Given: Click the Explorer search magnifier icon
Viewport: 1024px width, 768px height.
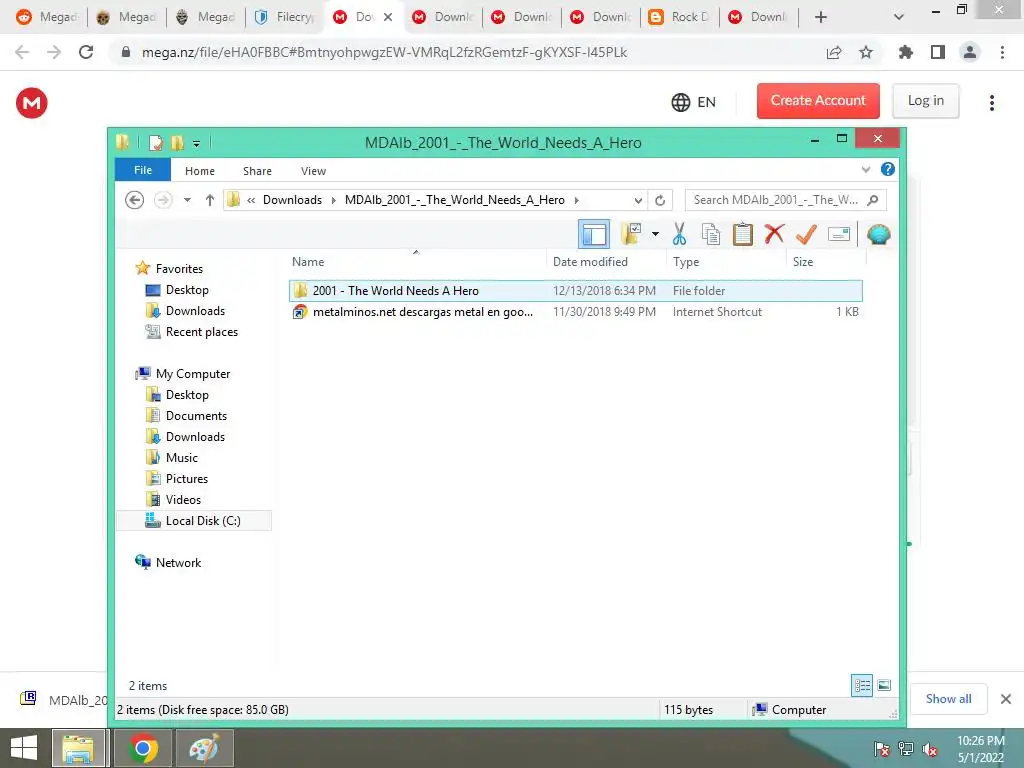Looking at the screenshot, I should (872, 200).
